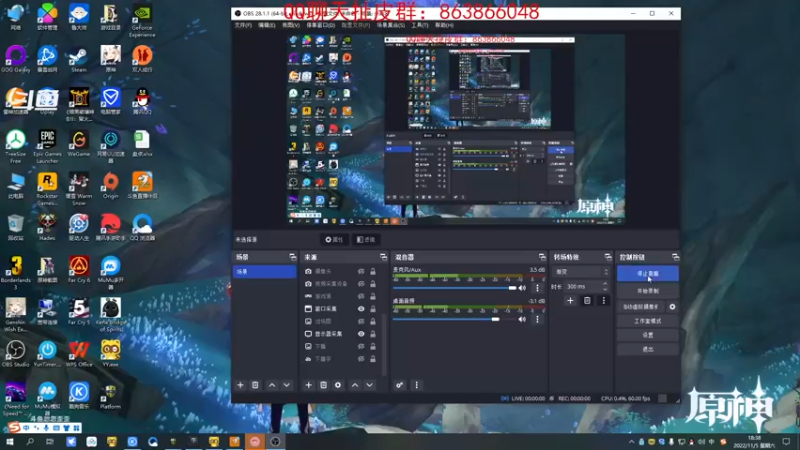800x450 pixels.
Task: Add a new source with plus icon
Action: pyautogui.click(x=308, y=385)
